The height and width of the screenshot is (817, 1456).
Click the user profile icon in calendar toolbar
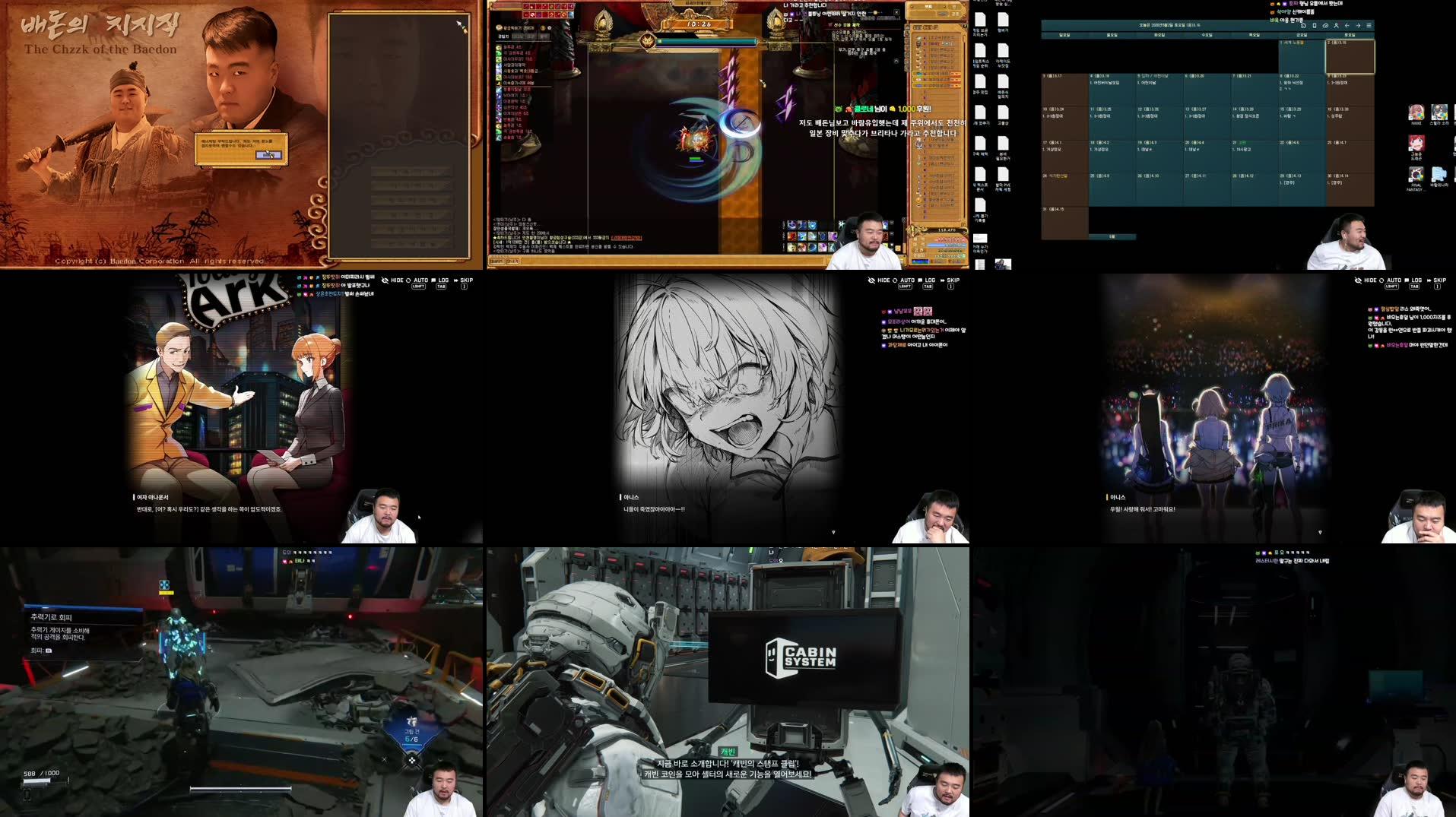[x=1336, y=25]
